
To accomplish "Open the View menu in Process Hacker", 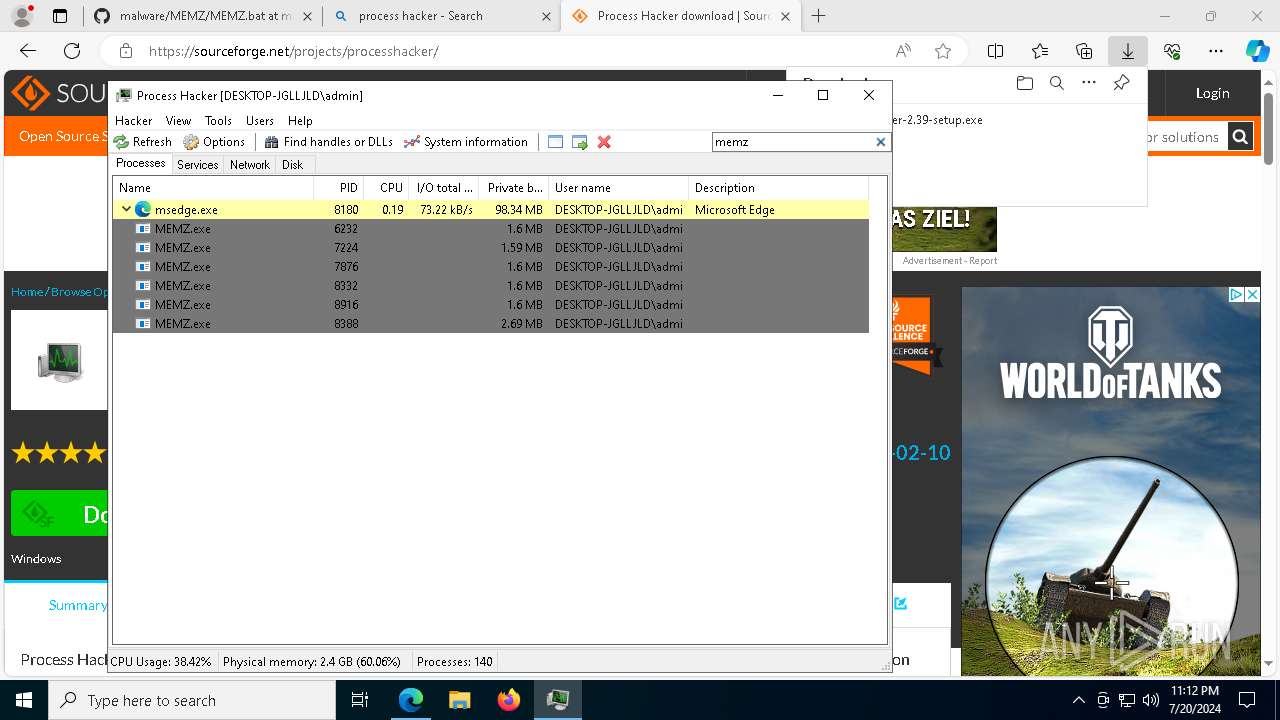I will pos(178,120).
